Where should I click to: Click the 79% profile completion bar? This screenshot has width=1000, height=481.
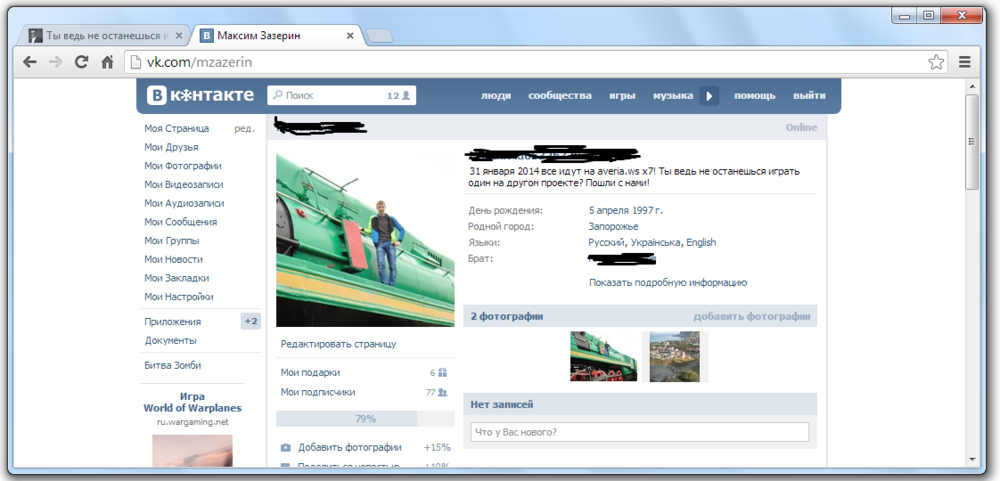pos(364,419)
